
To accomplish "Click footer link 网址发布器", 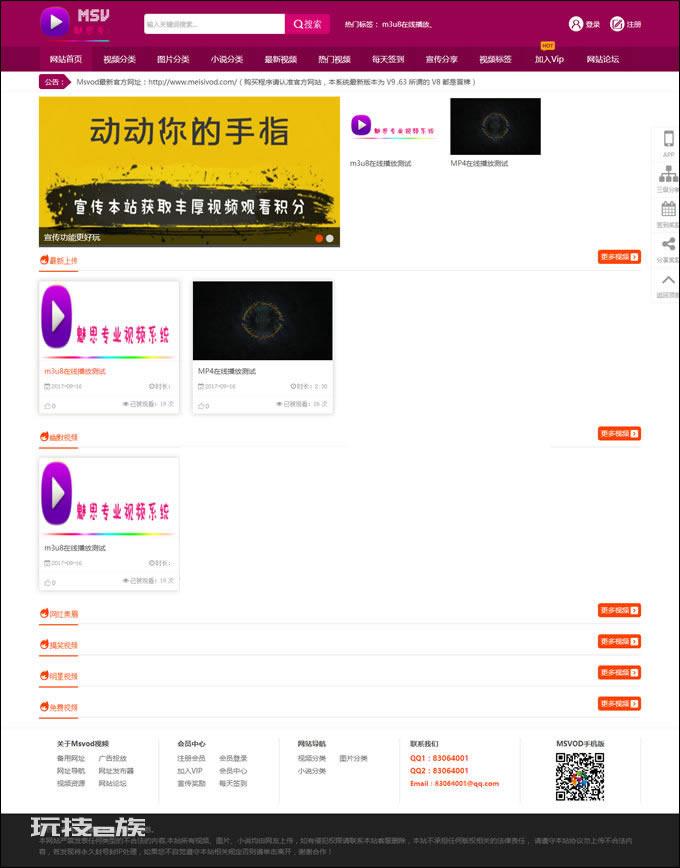I will pyautogui.click(x=116, y=771).
